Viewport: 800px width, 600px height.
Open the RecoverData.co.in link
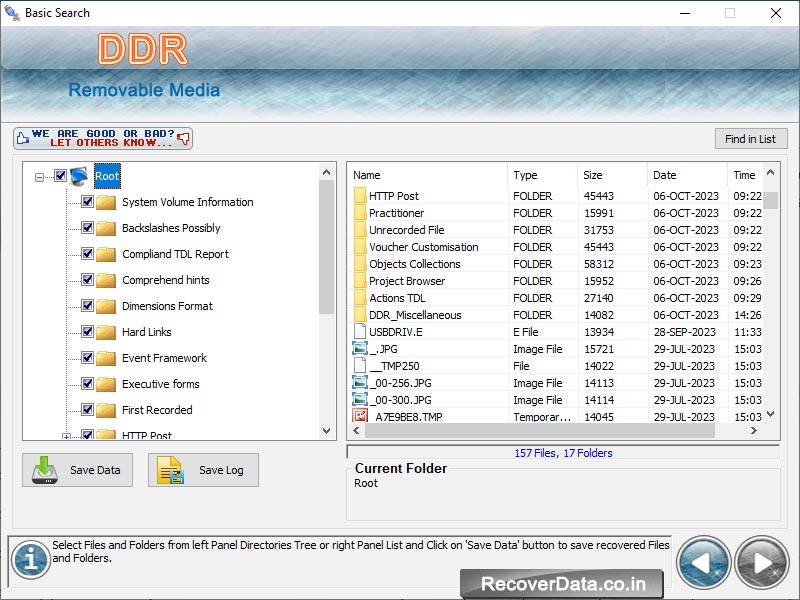(x=563, y=584)
